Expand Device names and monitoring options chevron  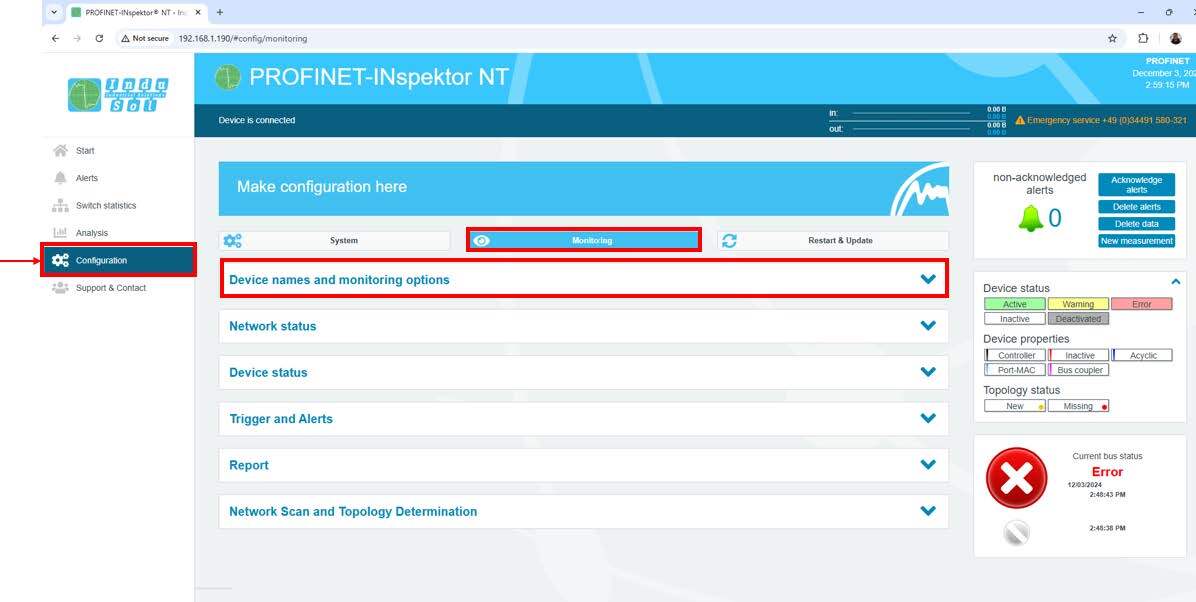point(928,279)
